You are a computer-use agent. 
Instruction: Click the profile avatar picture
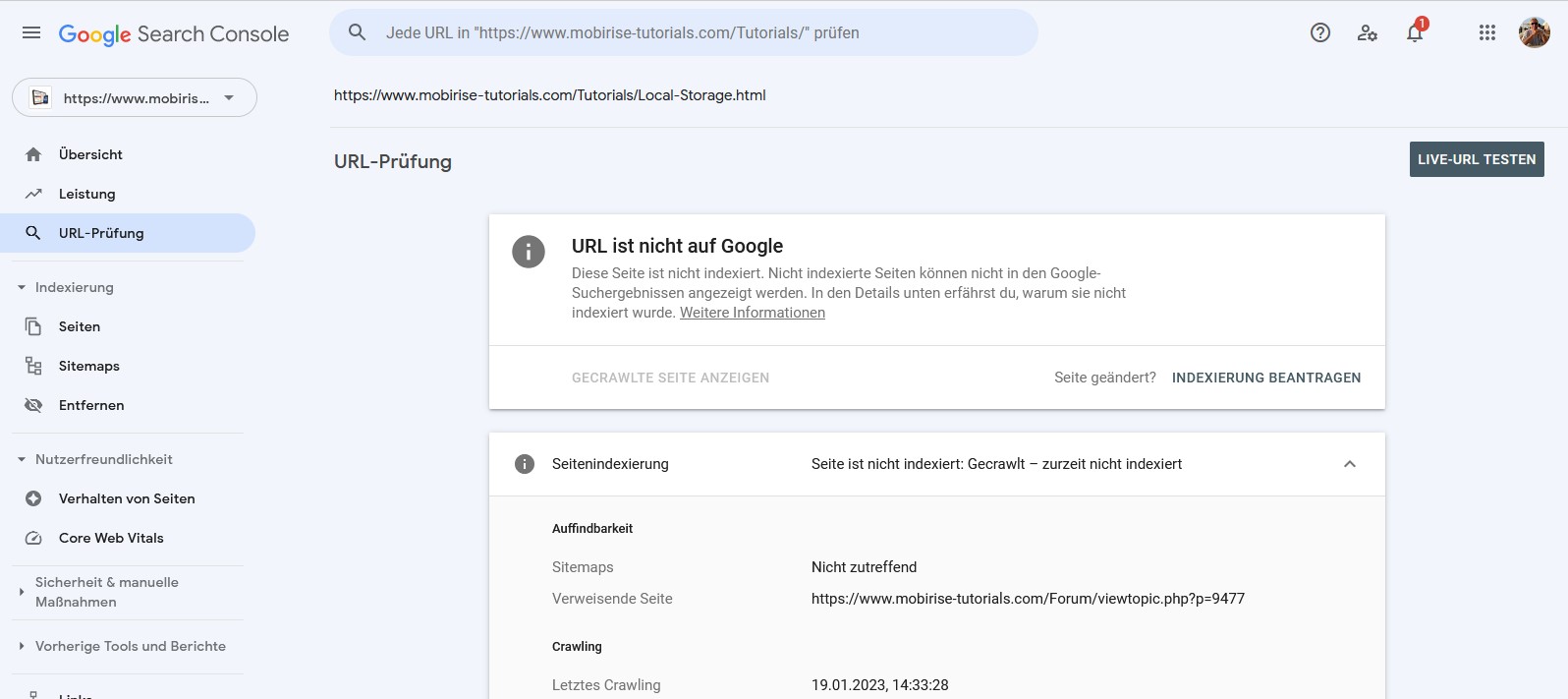pos(1534,32)
